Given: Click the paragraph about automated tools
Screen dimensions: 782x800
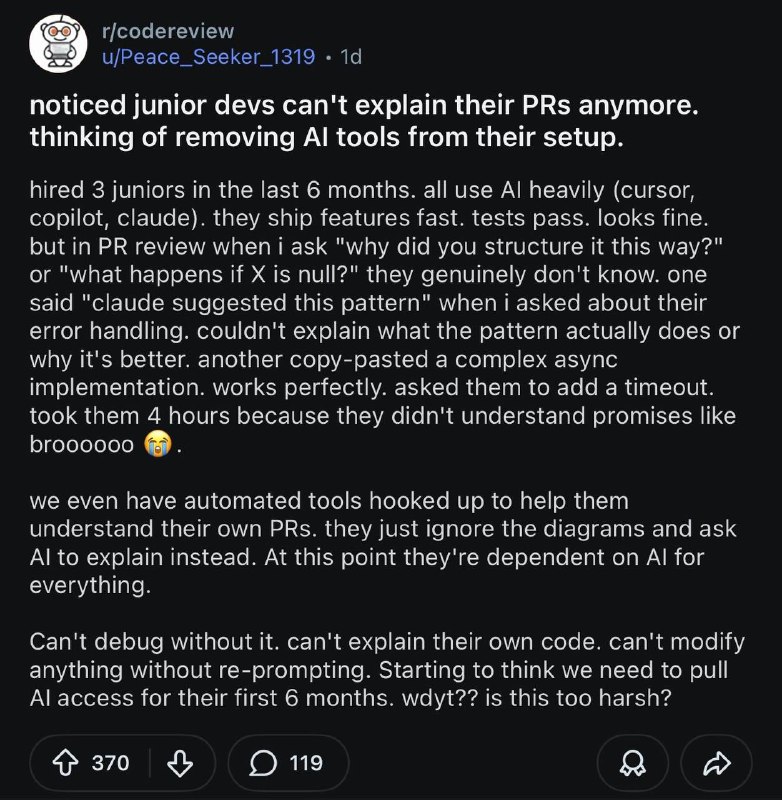Looking at the screenshot, I should click(383, 543).
